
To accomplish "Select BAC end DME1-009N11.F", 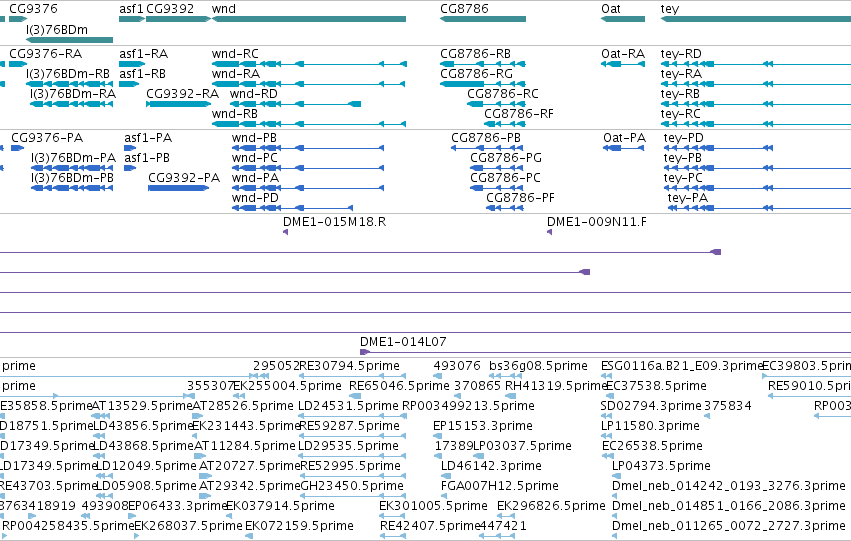I will pyautogui.click(x=596, y=222).
